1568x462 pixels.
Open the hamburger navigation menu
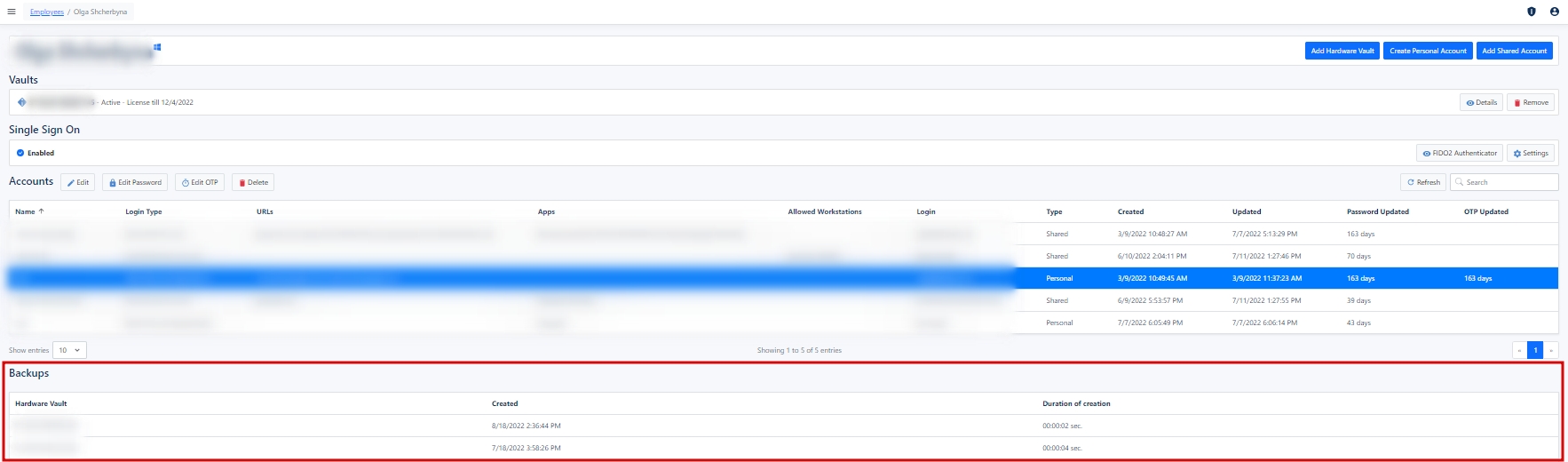(x=12, y=12)
